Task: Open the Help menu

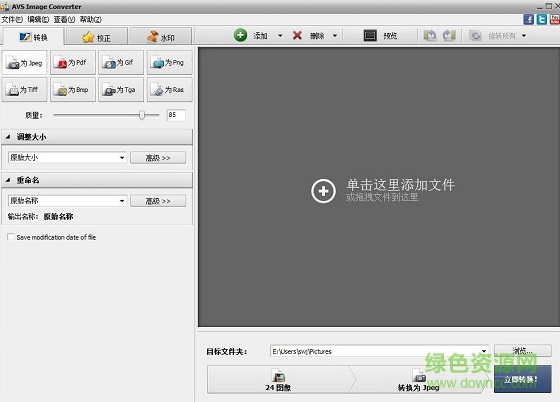Action: click(91, 19)
